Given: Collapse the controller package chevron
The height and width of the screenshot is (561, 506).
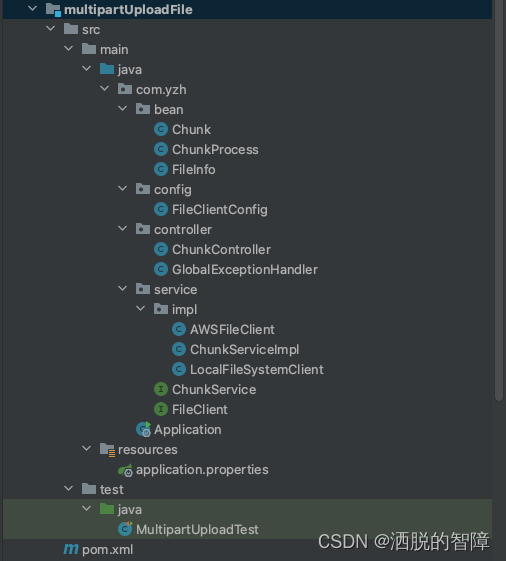Looking at the screenshot, I should pyautogui.click(x=122, y=229).
